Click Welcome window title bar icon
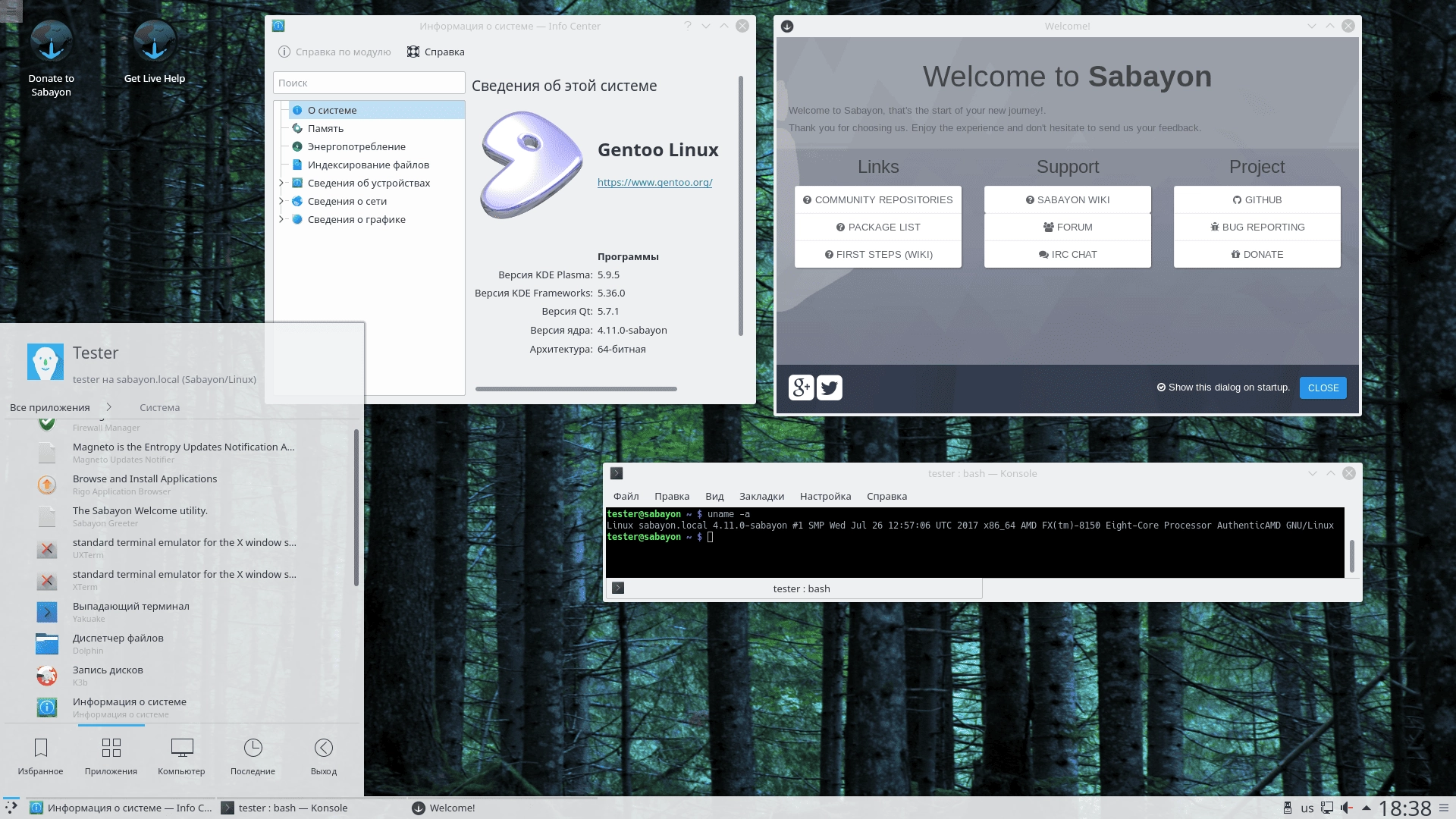1456x819 pixels. 787,26
